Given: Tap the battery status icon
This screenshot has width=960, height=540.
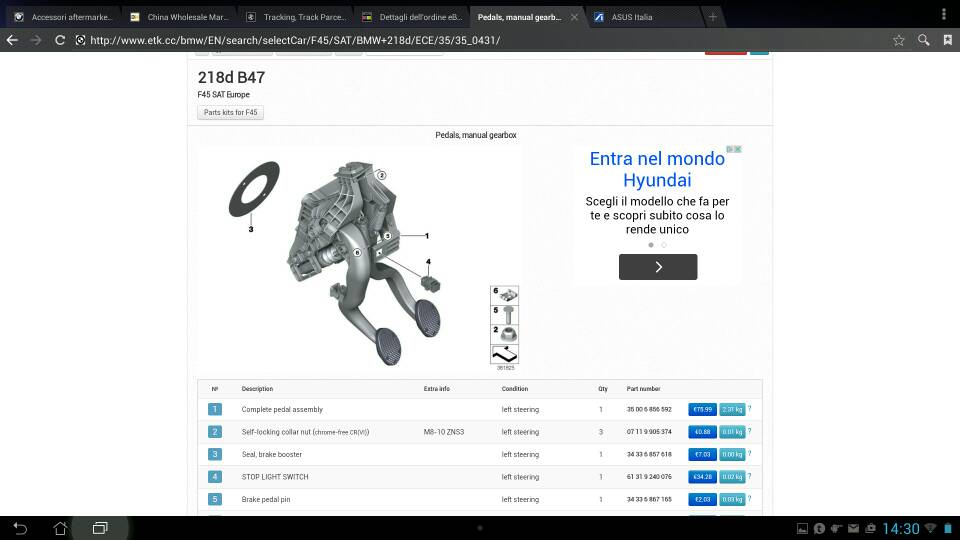Looking at the screenshot, I should coord(948,528).
